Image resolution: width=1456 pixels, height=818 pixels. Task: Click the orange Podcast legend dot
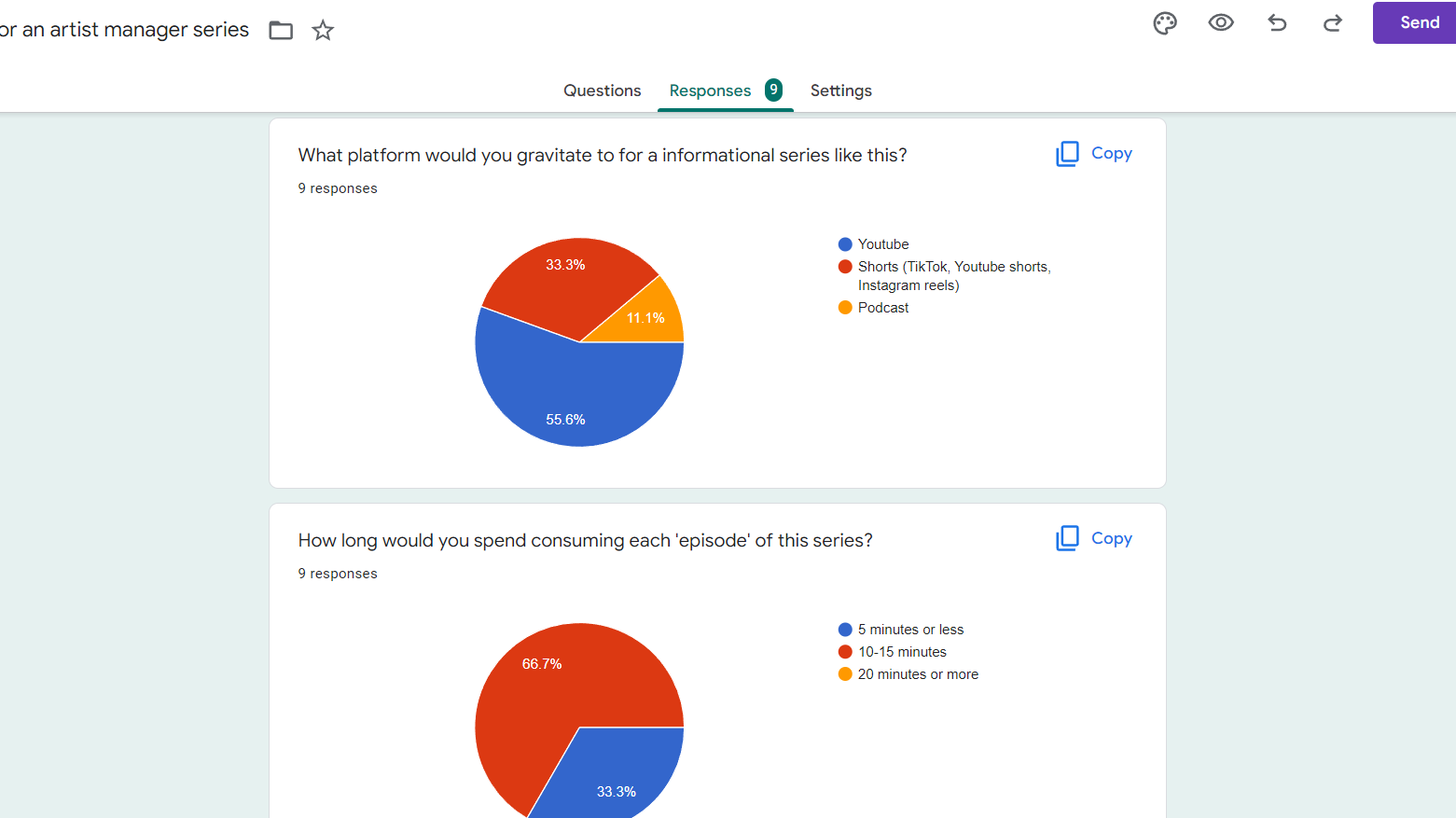845,308
